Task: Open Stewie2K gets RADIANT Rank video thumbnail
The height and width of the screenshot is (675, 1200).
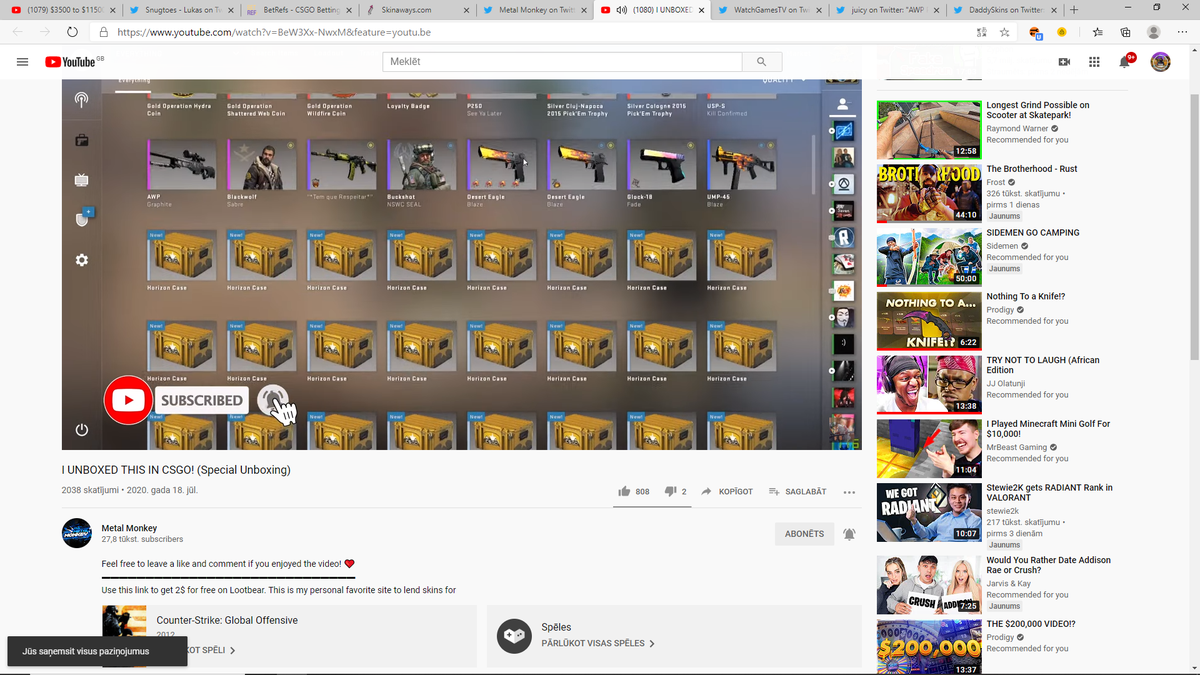Action: click(x=929, y=512)
